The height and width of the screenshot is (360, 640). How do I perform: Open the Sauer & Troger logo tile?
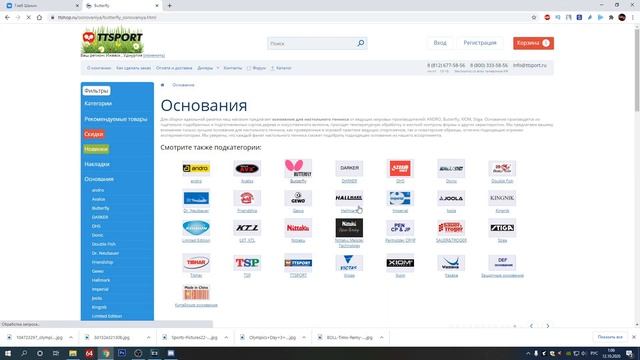pos(451,228)
